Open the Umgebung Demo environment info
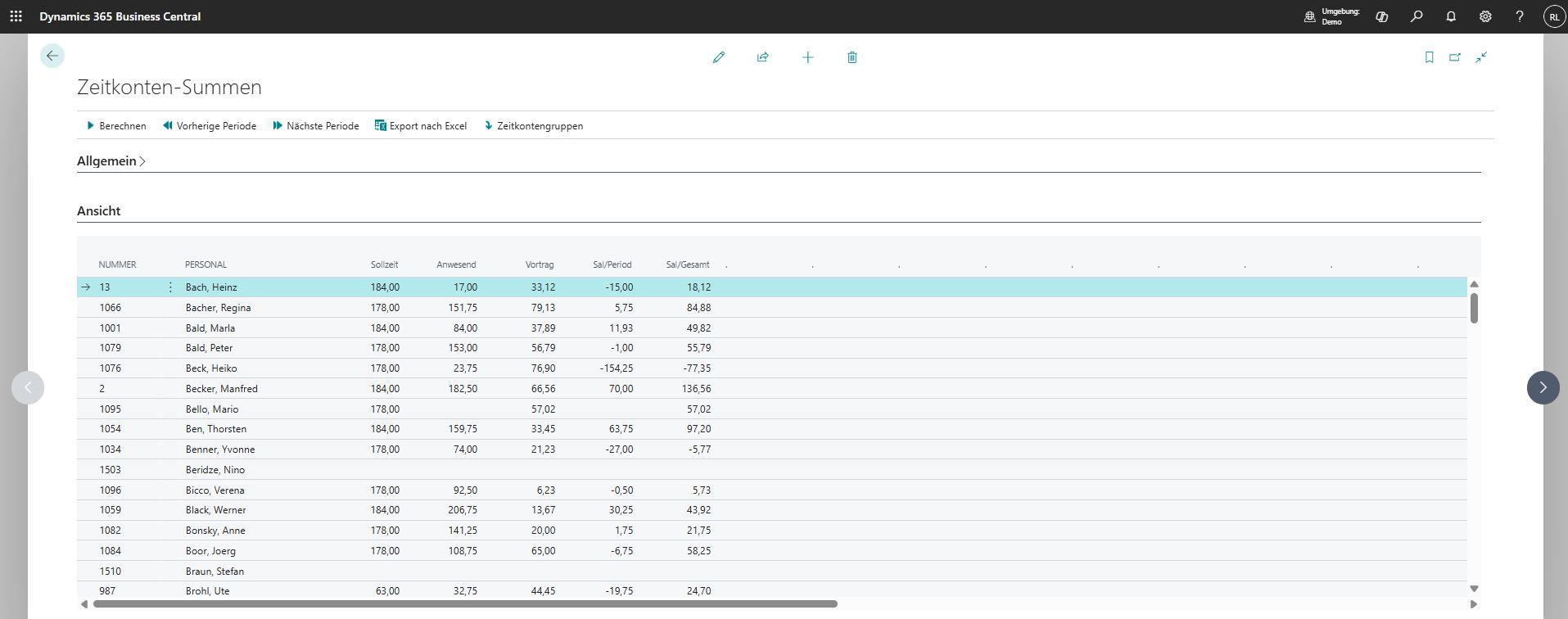Screen dimensions: 1568x619 (x=1332, y=16)
